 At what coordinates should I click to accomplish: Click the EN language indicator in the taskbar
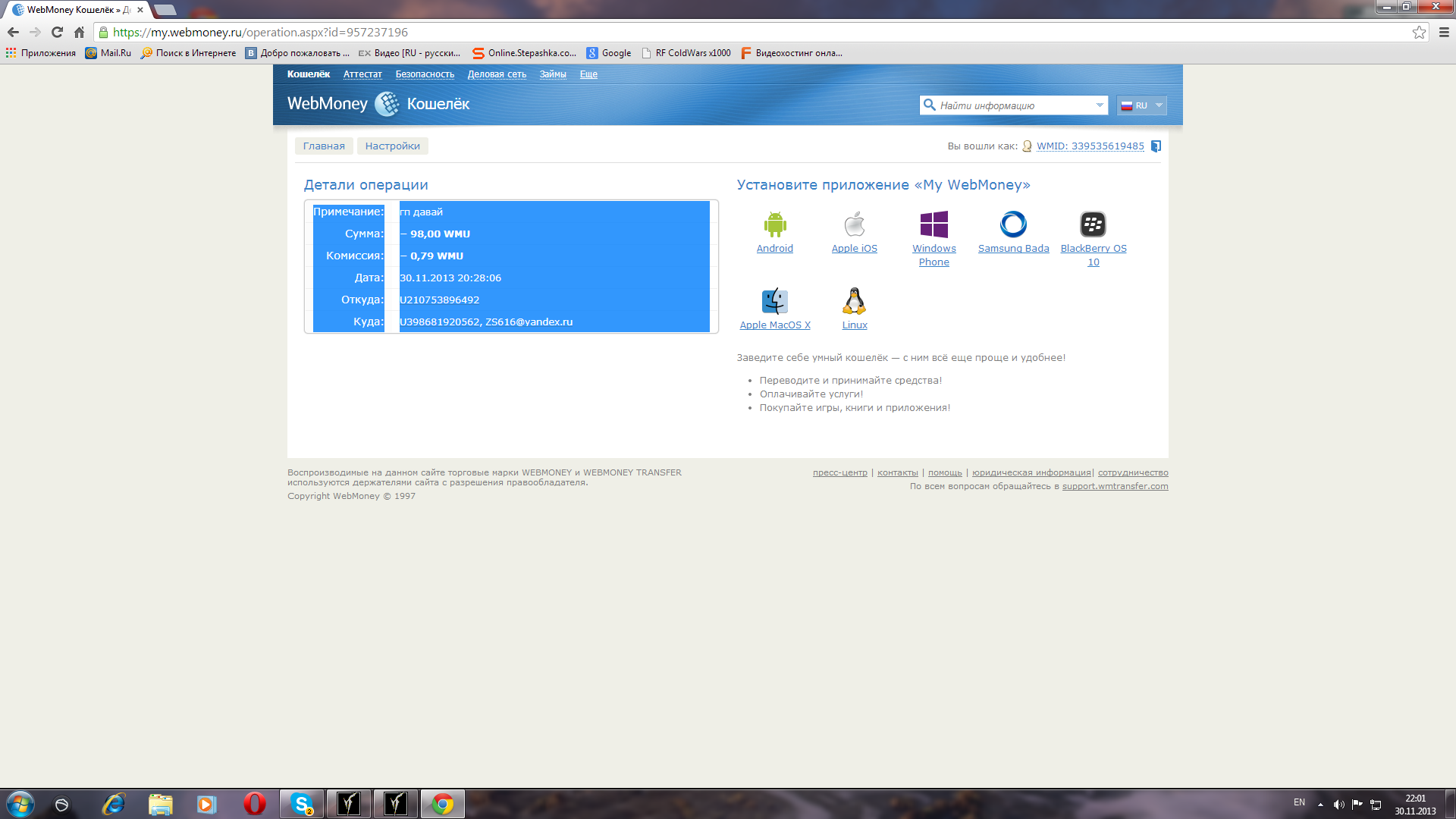(1299, 802)
